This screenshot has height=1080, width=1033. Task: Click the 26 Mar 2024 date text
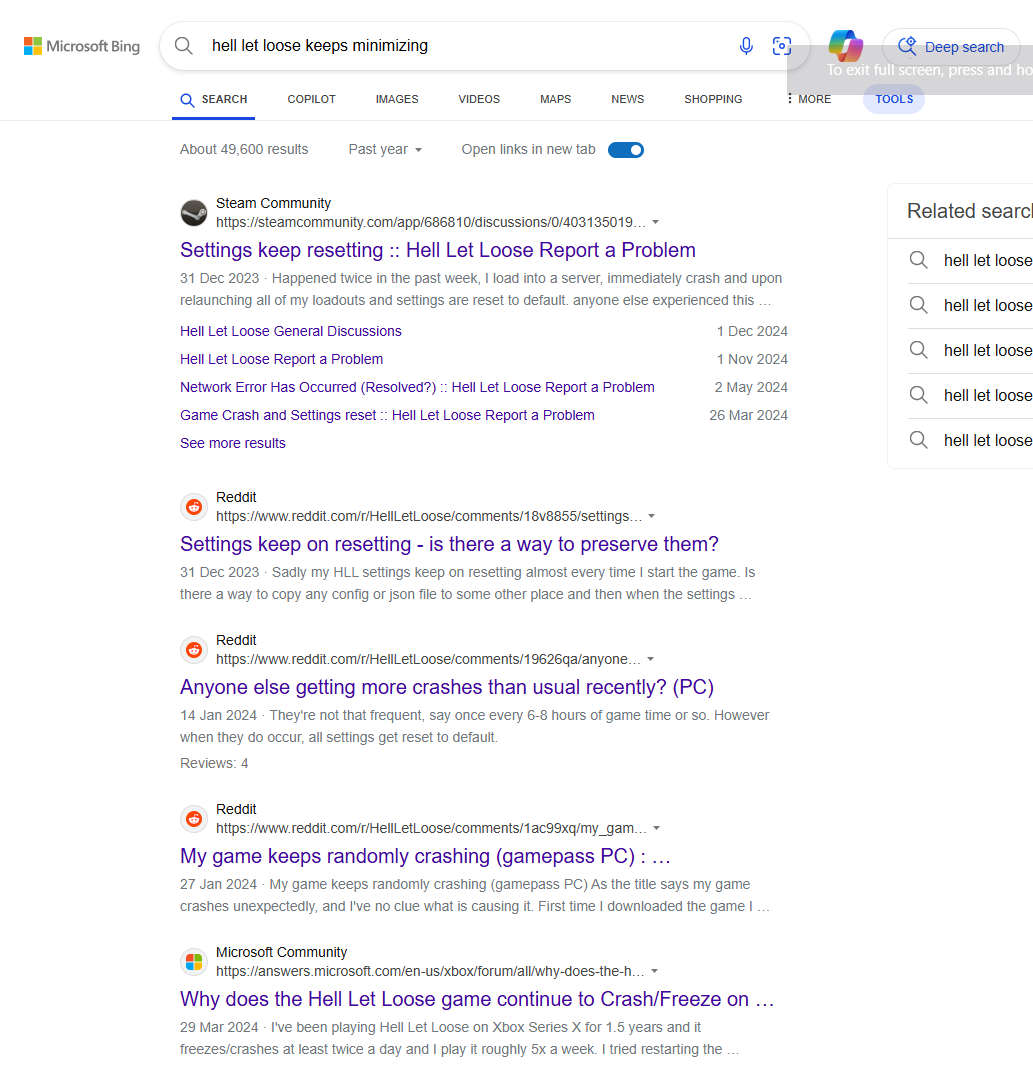[x=749, y=415]
